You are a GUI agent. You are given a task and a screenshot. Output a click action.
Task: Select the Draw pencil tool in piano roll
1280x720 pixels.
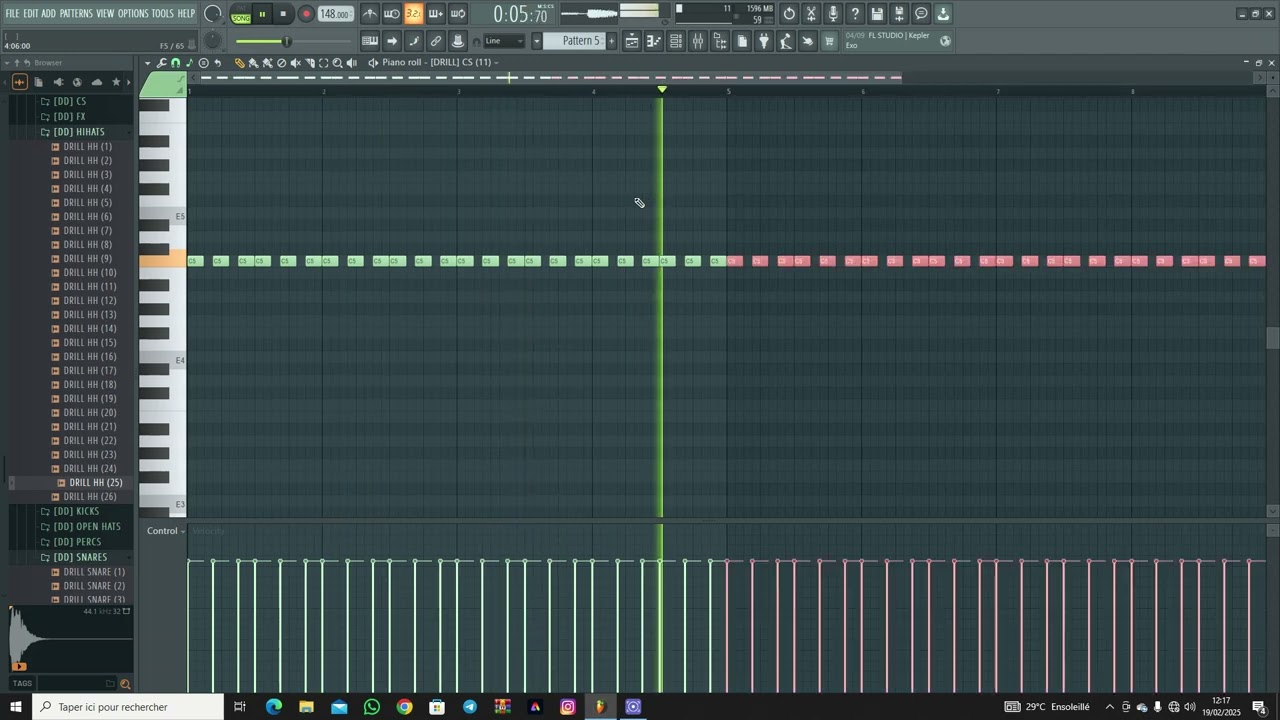click(x=240, y=63)
